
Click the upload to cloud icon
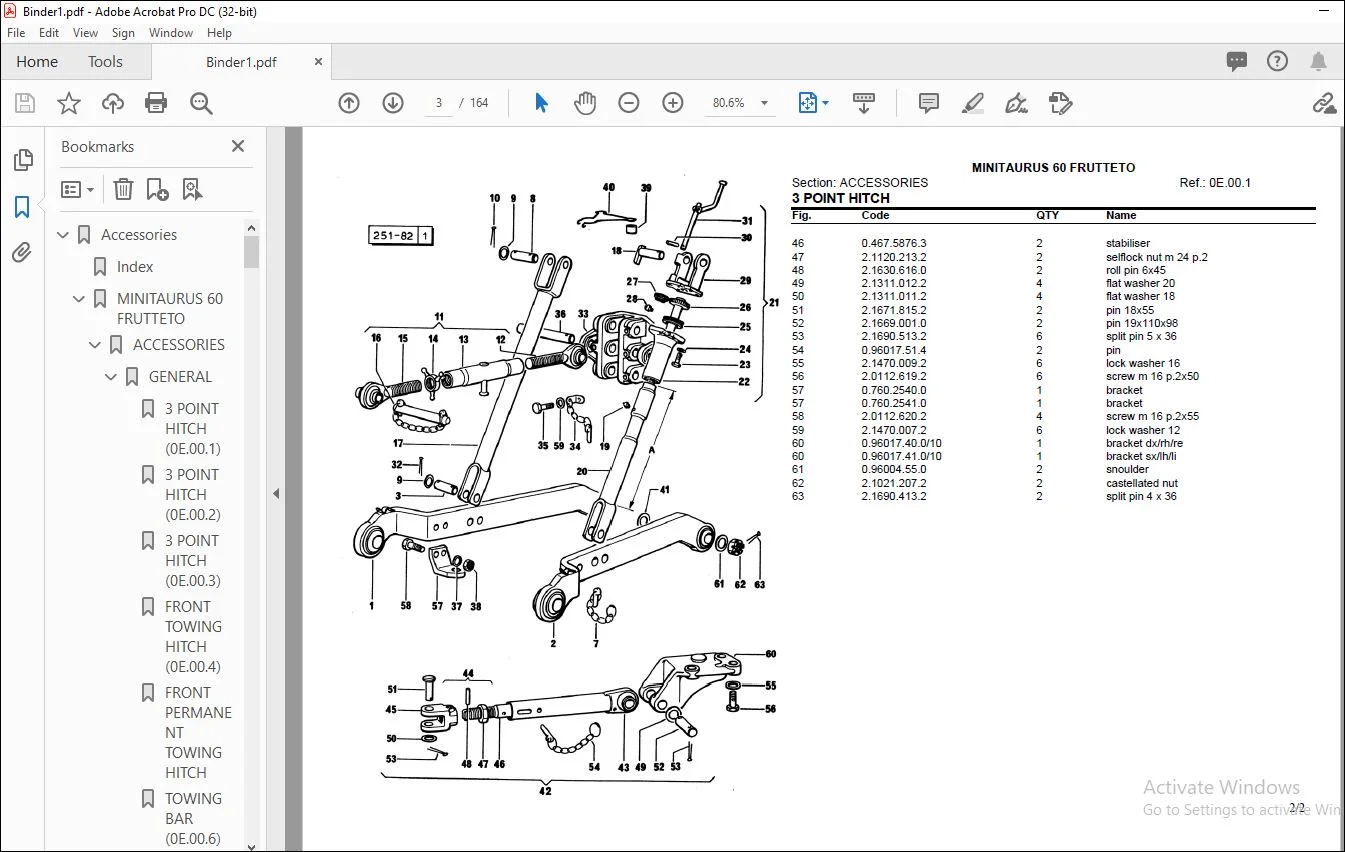[113, 103]
